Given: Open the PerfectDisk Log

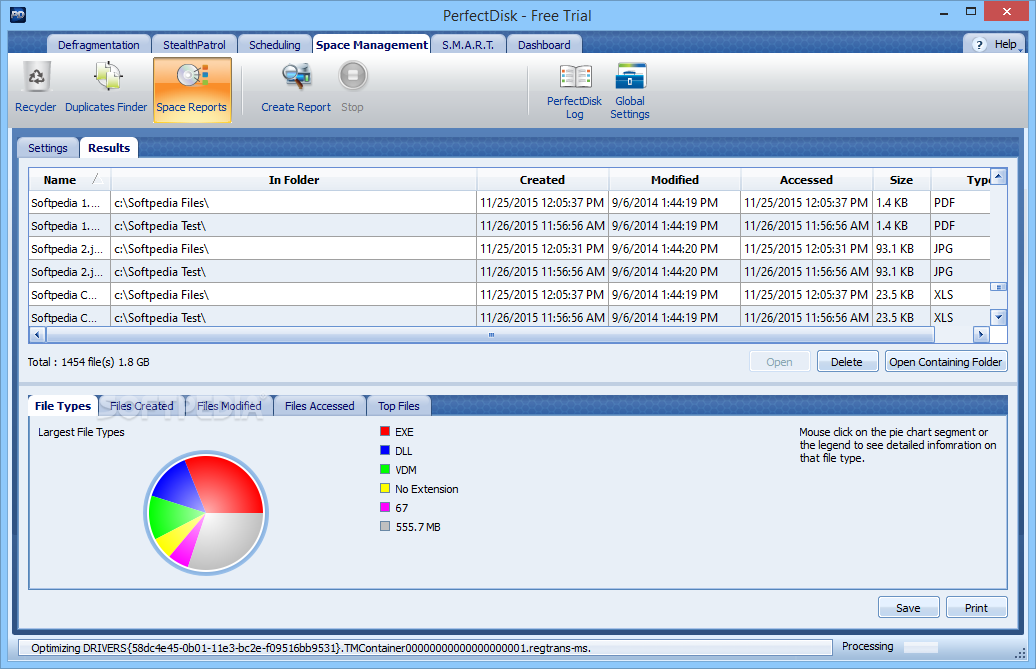Looking at the screenshot, I should tap(574, 92).
